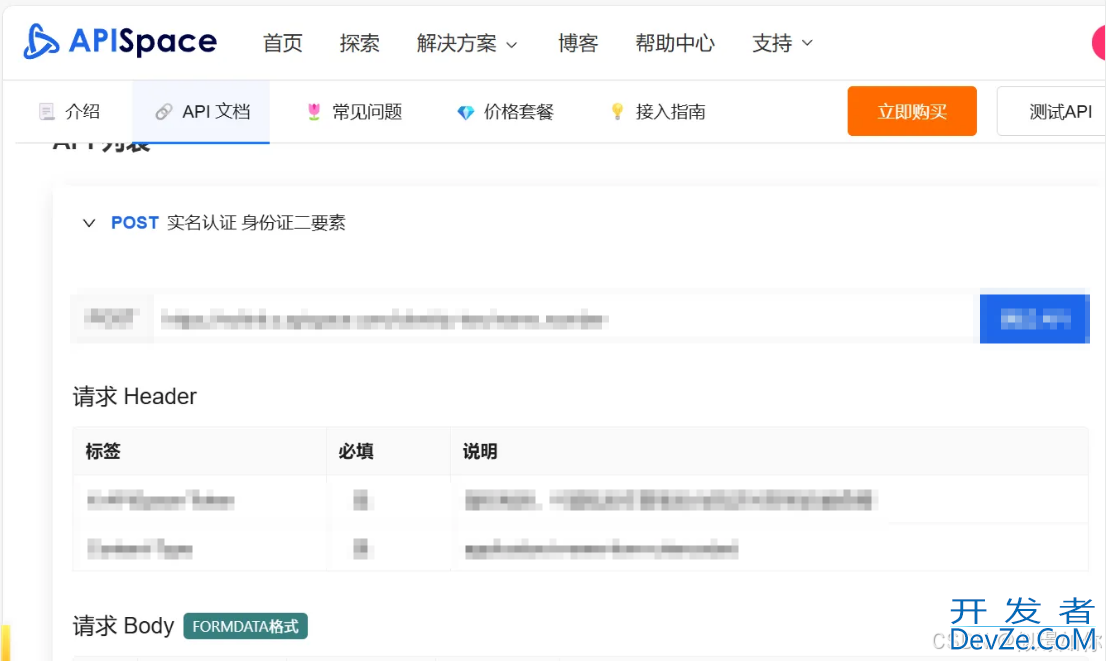Collapse the POST 实名认证 section chevron
Image resolution: width=1106 pixels, height=661 pixels.
pos(89,223)
